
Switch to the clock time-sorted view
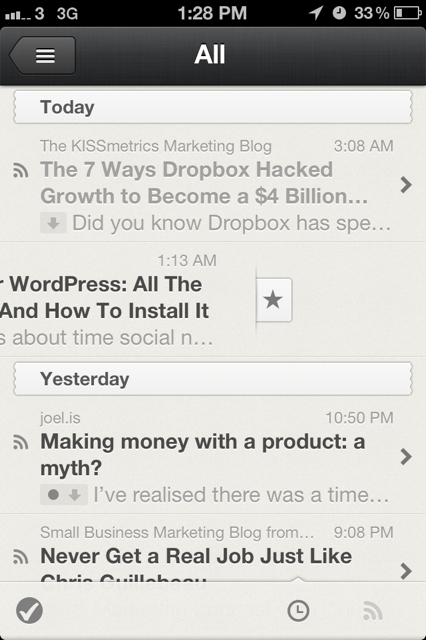pos(298,611)
